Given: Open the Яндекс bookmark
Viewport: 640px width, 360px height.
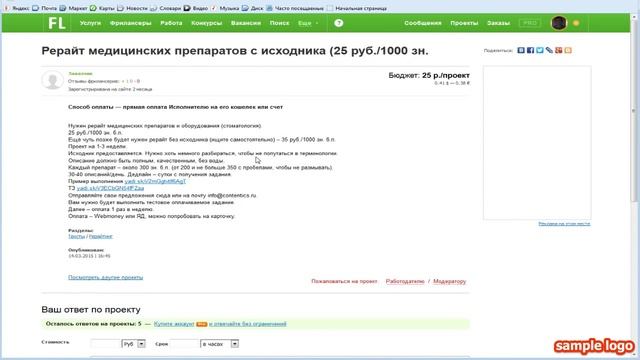Looking at the screenshot, I should coord(18,8).
